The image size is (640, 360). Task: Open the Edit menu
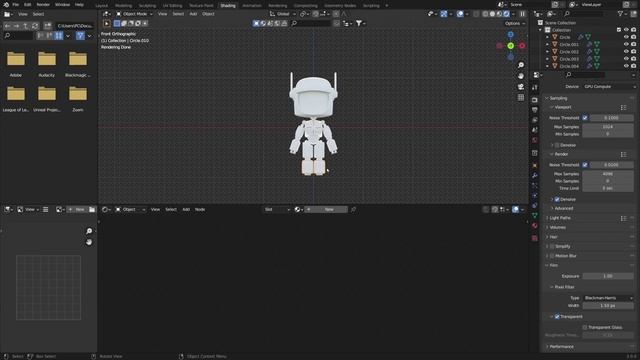27,4
